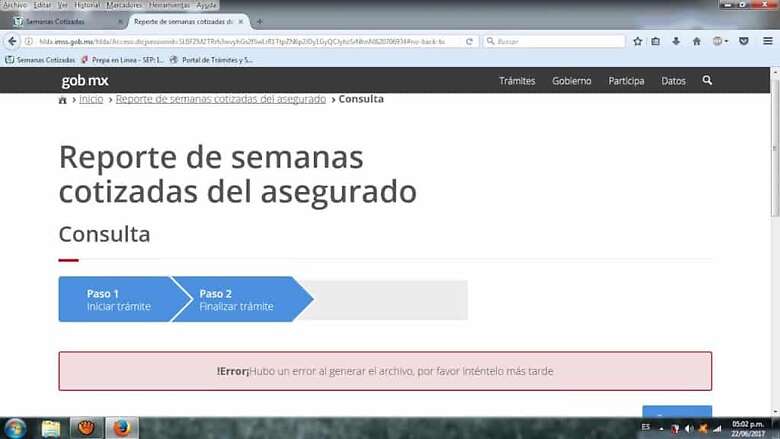Open Windows Start menu orb
The image size is (780, 439).
(17, 428)
